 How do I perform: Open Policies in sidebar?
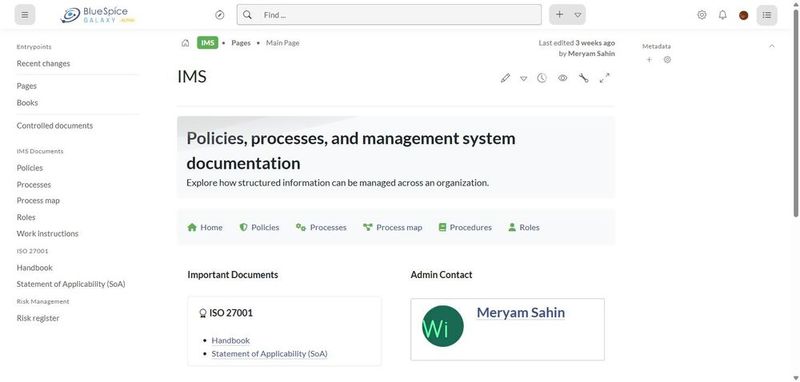[x=30, y=168]
